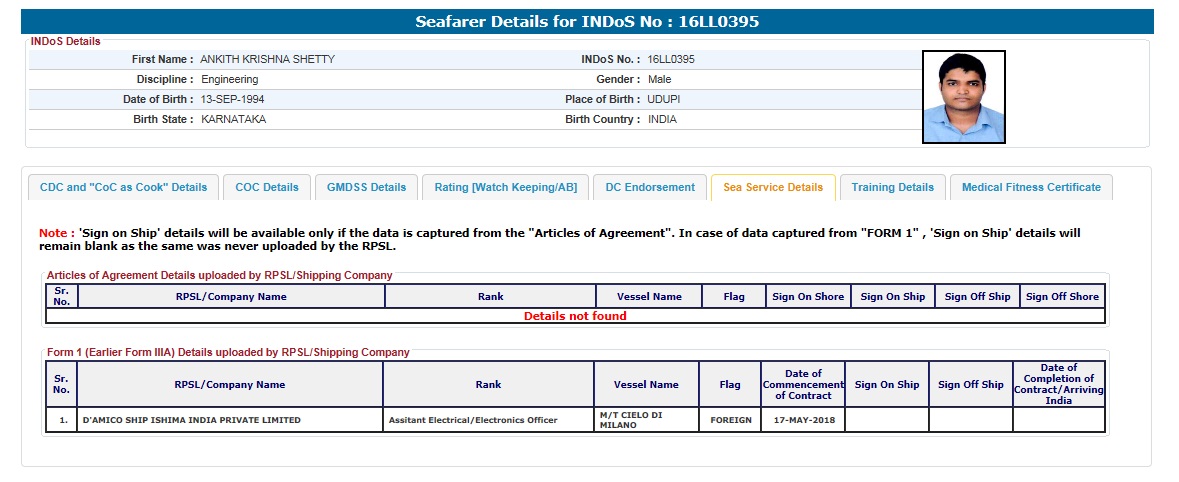1179x482 pixels.
Task: Click the Sea Service Details tab
Action: pos(773,187)
